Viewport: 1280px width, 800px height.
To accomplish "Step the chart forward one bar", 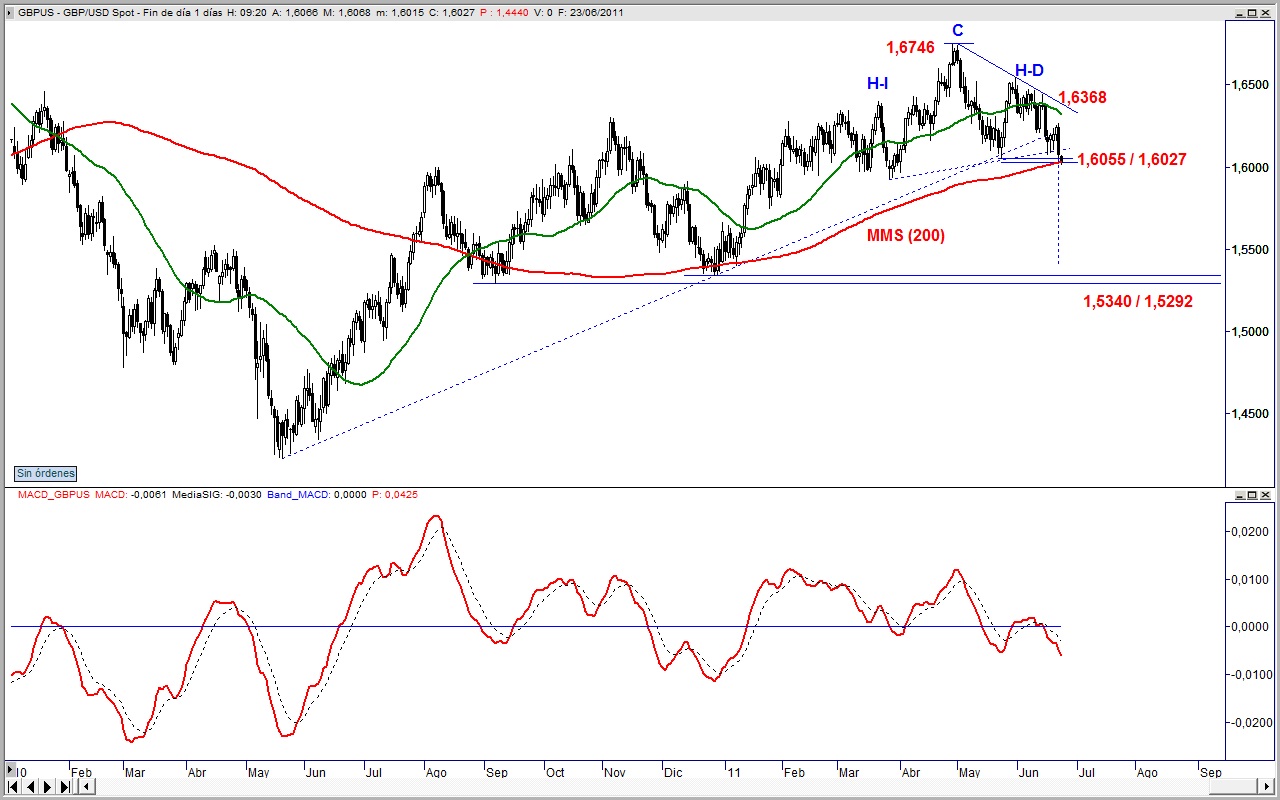I will [47, 786].
